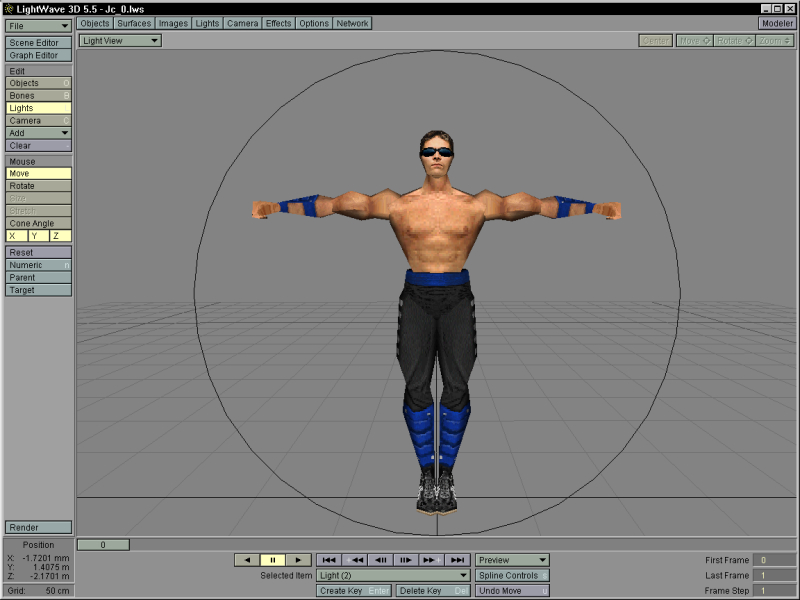Step forward one frame icon
The height and width of the screenshot is (600, 800).
point(406,560)
